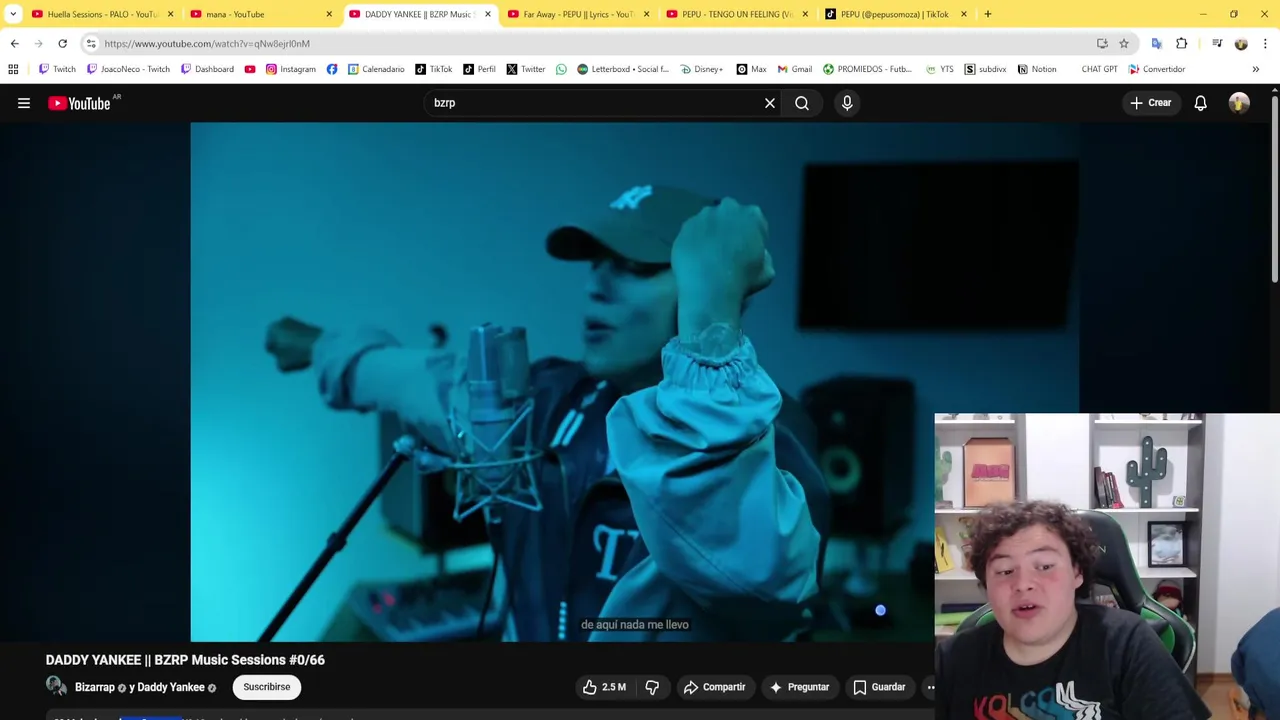Dislike the video with thumbs down
Screen dimensions: 1280x720
pyautogui.click(x=652, y=687)
